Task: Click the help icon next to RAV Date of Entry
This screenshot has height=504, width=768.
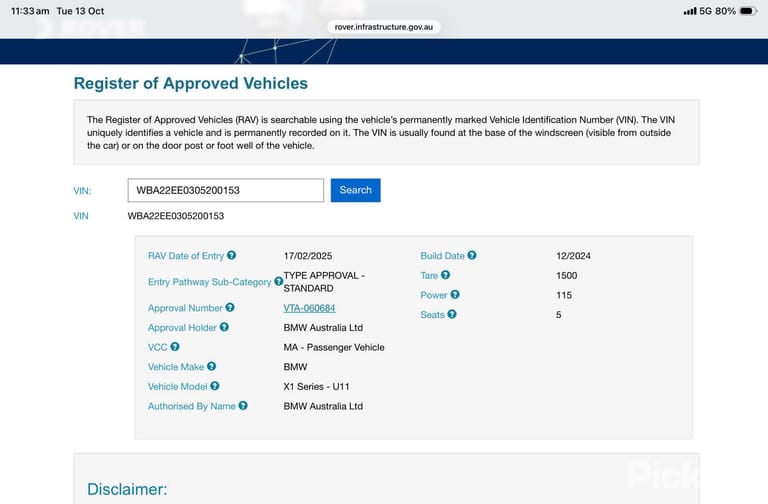Action: click(x=232, y=255)
